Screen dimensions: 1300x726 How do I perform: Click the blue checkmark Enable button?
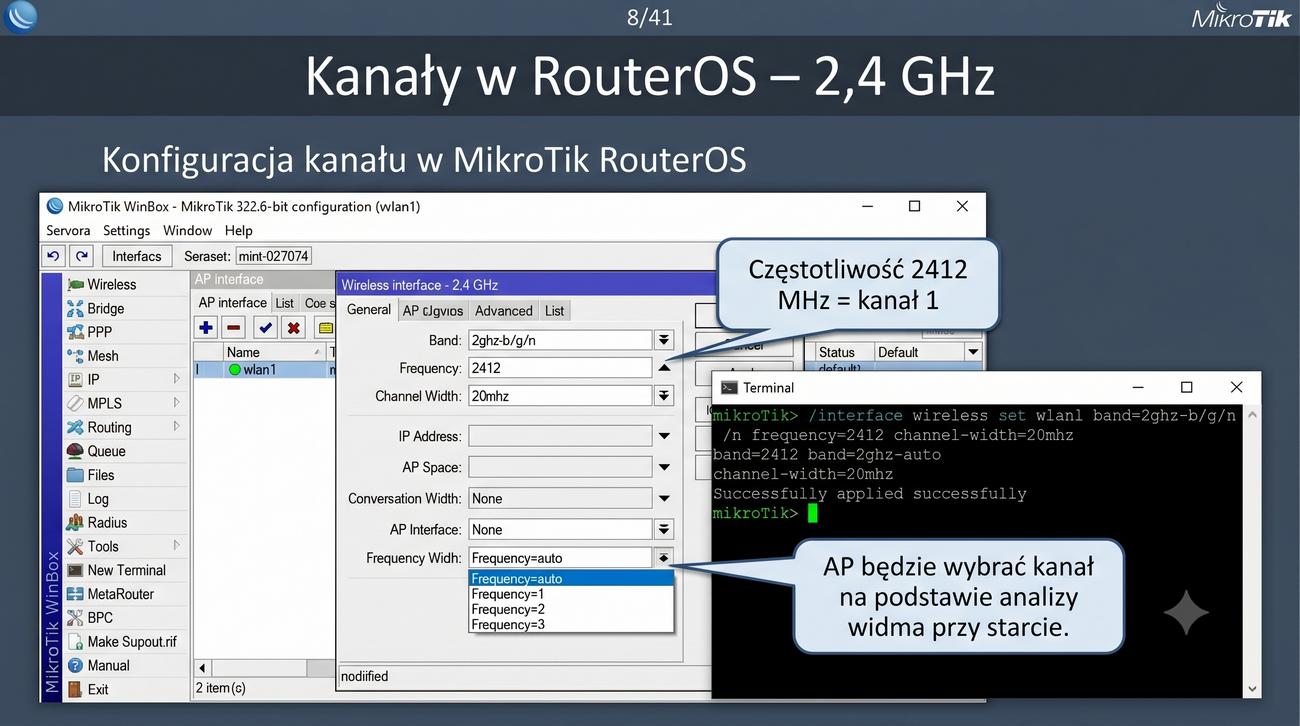click(265, 327)
